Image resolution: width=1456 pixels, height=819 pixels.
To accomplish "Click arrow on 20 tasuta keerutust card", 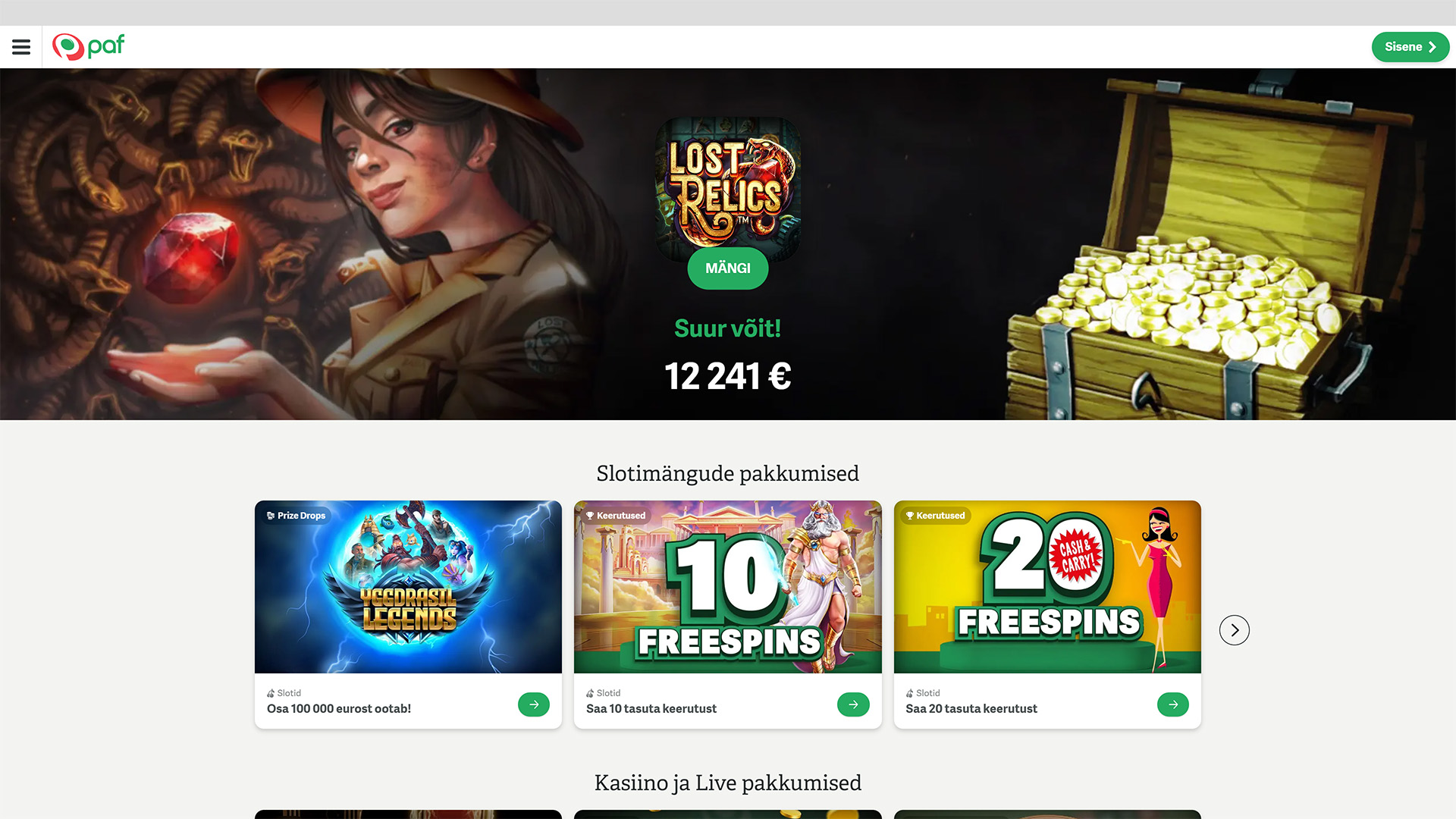I will [1172, 704].
